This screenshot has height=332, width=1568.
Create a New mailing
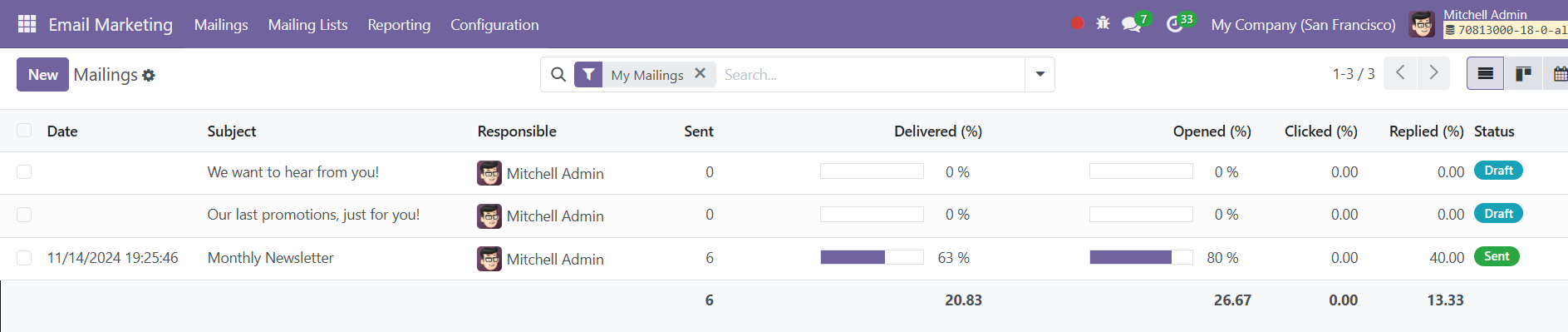(42, 74)
